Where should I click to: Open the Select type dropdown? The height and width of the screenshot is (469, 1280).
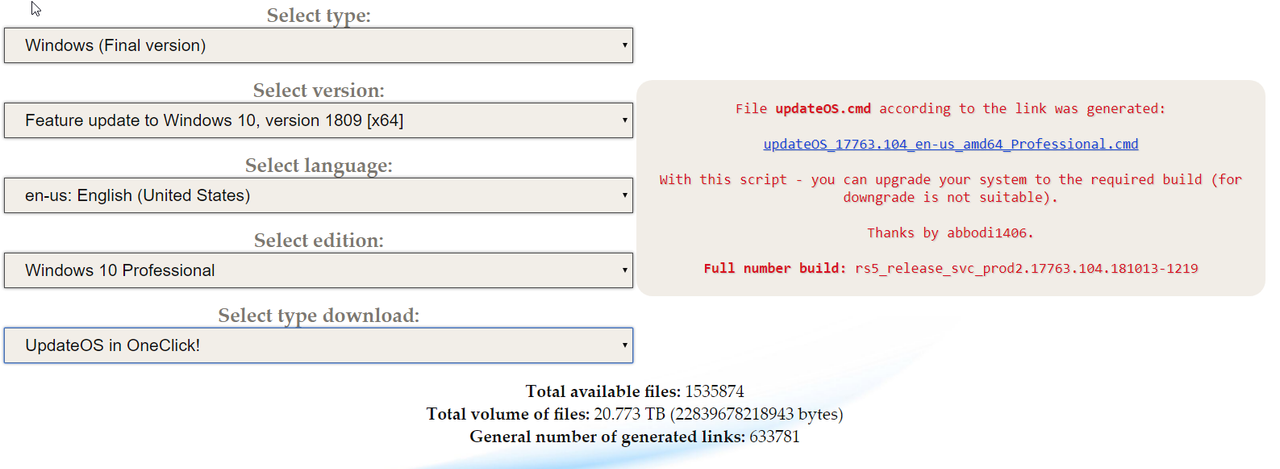click(x=318, y=45)
